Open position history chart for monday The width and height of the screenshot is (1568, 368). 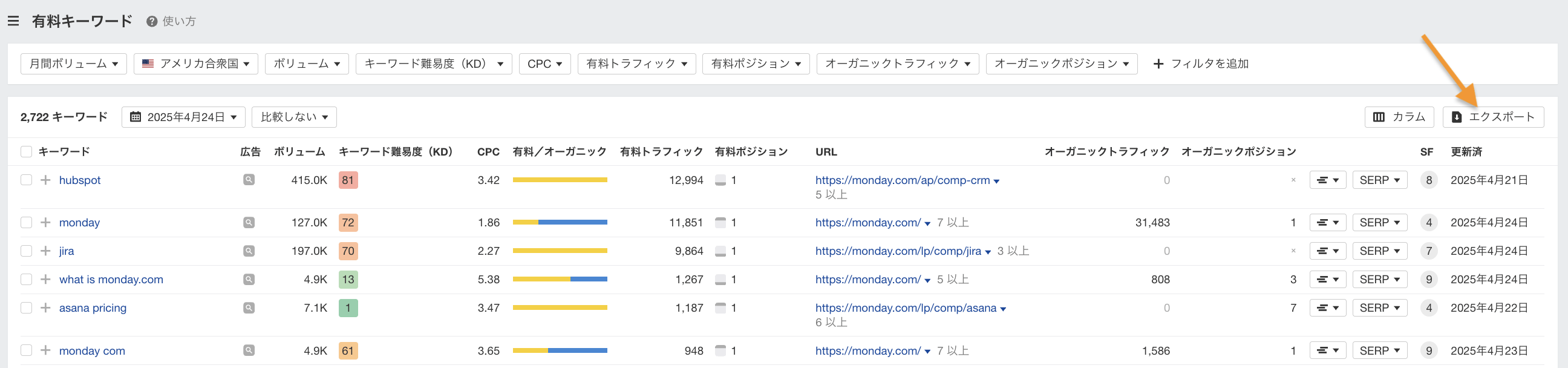[1328, 222]
